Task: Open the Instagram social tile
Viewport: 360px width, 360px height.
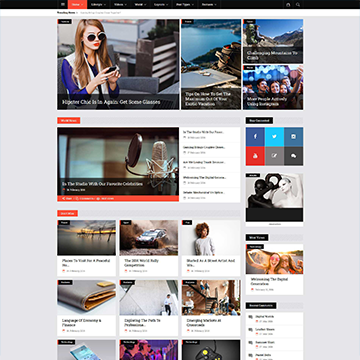Action: (x=294, y=137)
